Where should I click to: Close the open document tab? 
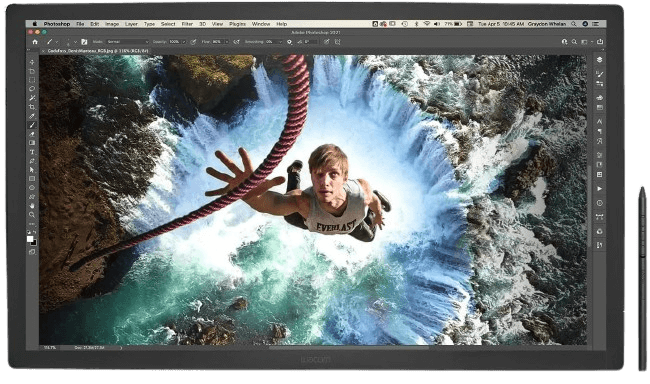[43, 51]
